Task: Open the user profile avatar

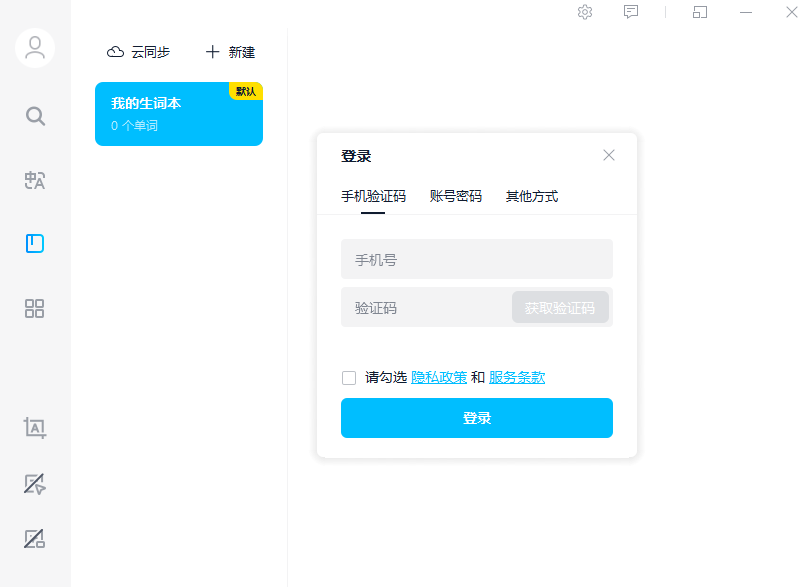Action: pyautogui.click(x=35, y=47)
